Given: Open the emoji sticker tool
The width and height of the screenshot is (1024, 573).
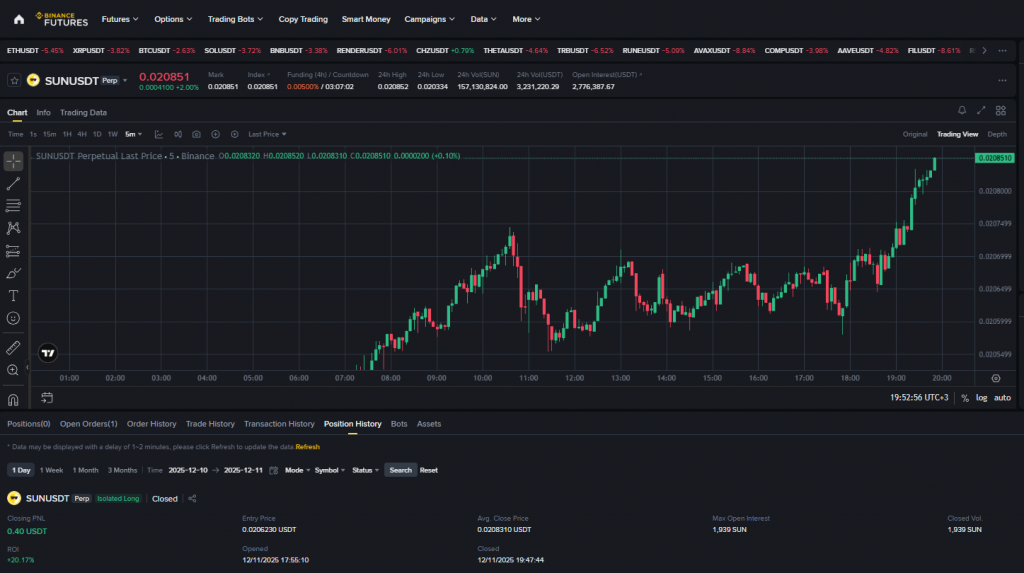Looking at the screenshot, I should 13,318.
